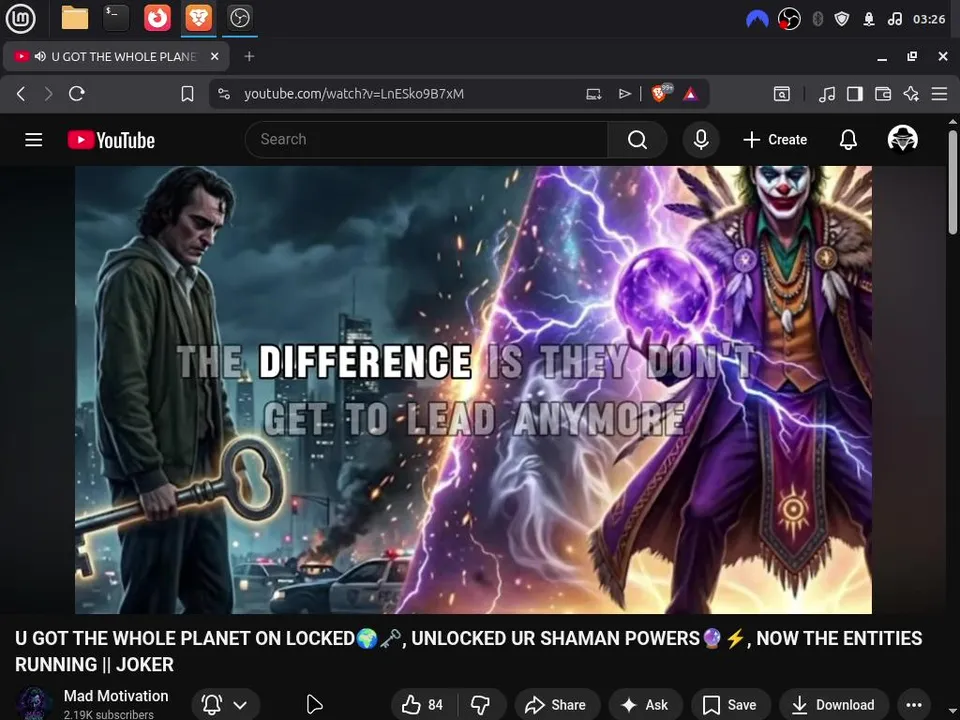Go forward in browser history
The image size is (960, 720).
click(48, 94)
